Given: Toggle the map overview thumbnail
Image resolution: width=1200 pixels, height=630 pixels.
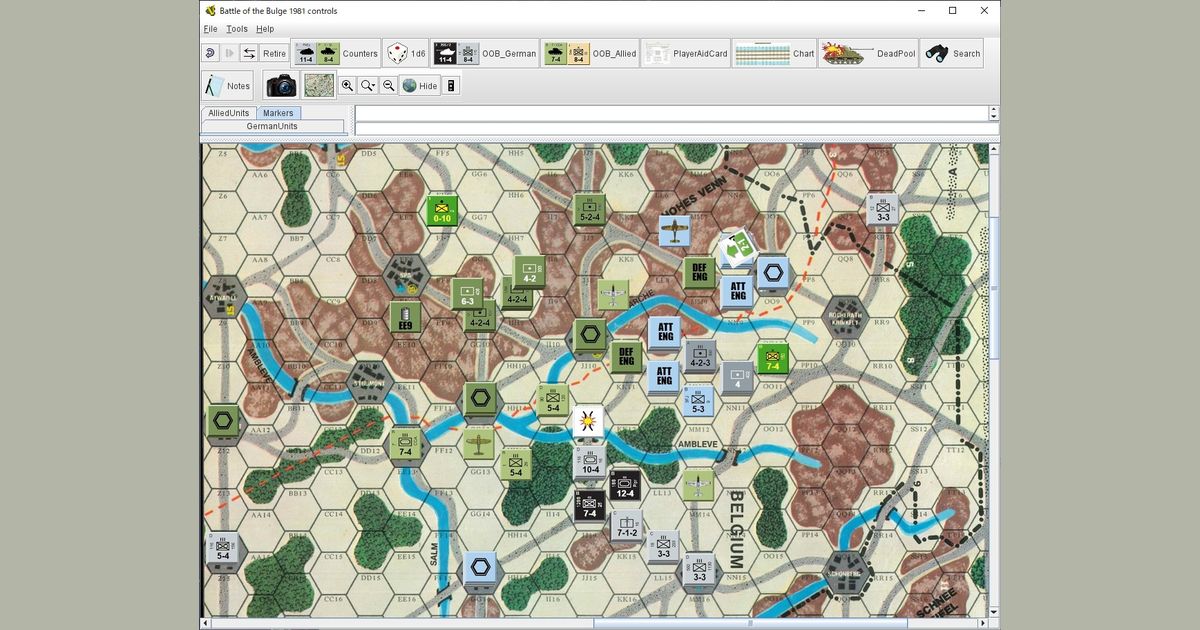Looking at the screenshot, I should click(318, 85).
